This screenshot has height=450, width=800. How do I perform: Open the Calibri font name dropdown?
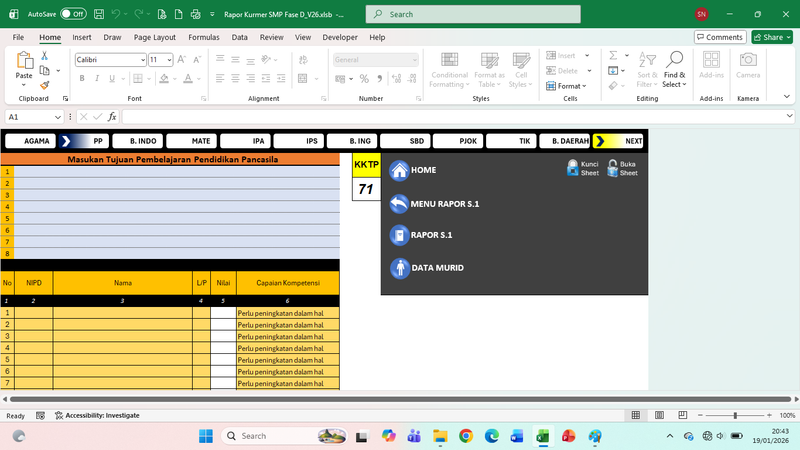141,60
